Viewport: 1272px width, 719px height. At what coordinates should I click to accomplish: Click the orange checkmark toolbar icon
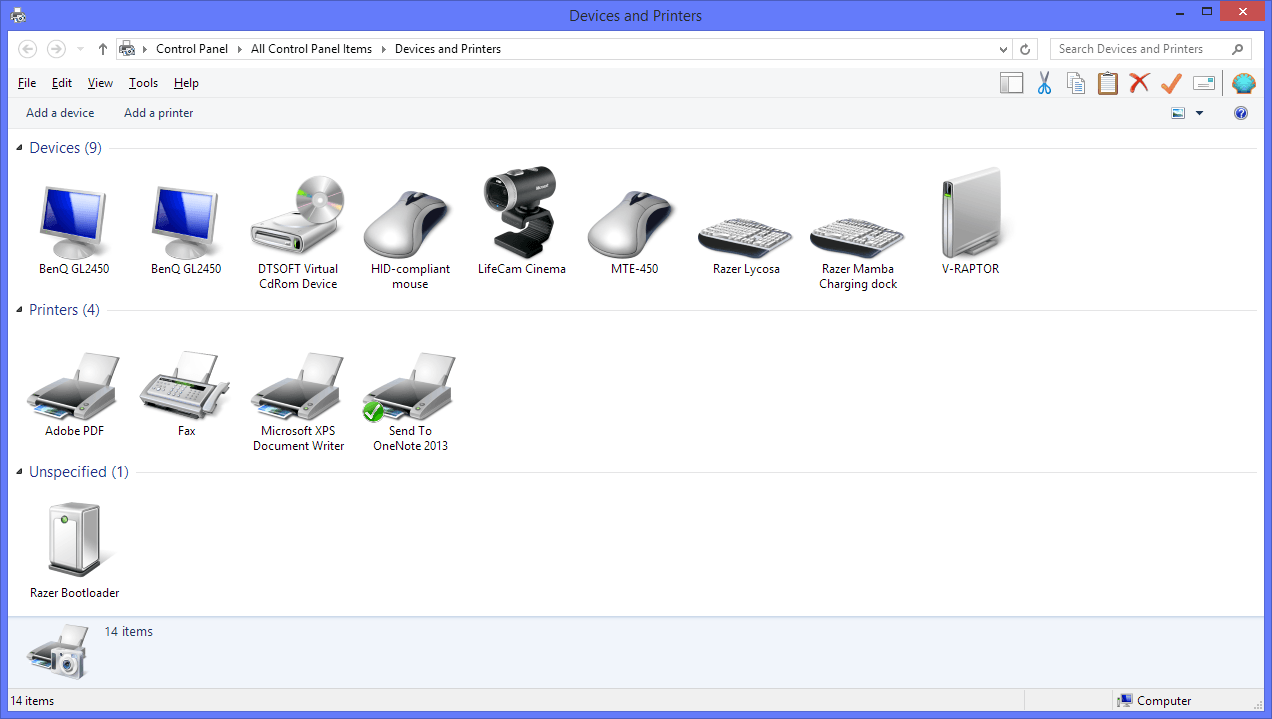[x=1171, y=83]
